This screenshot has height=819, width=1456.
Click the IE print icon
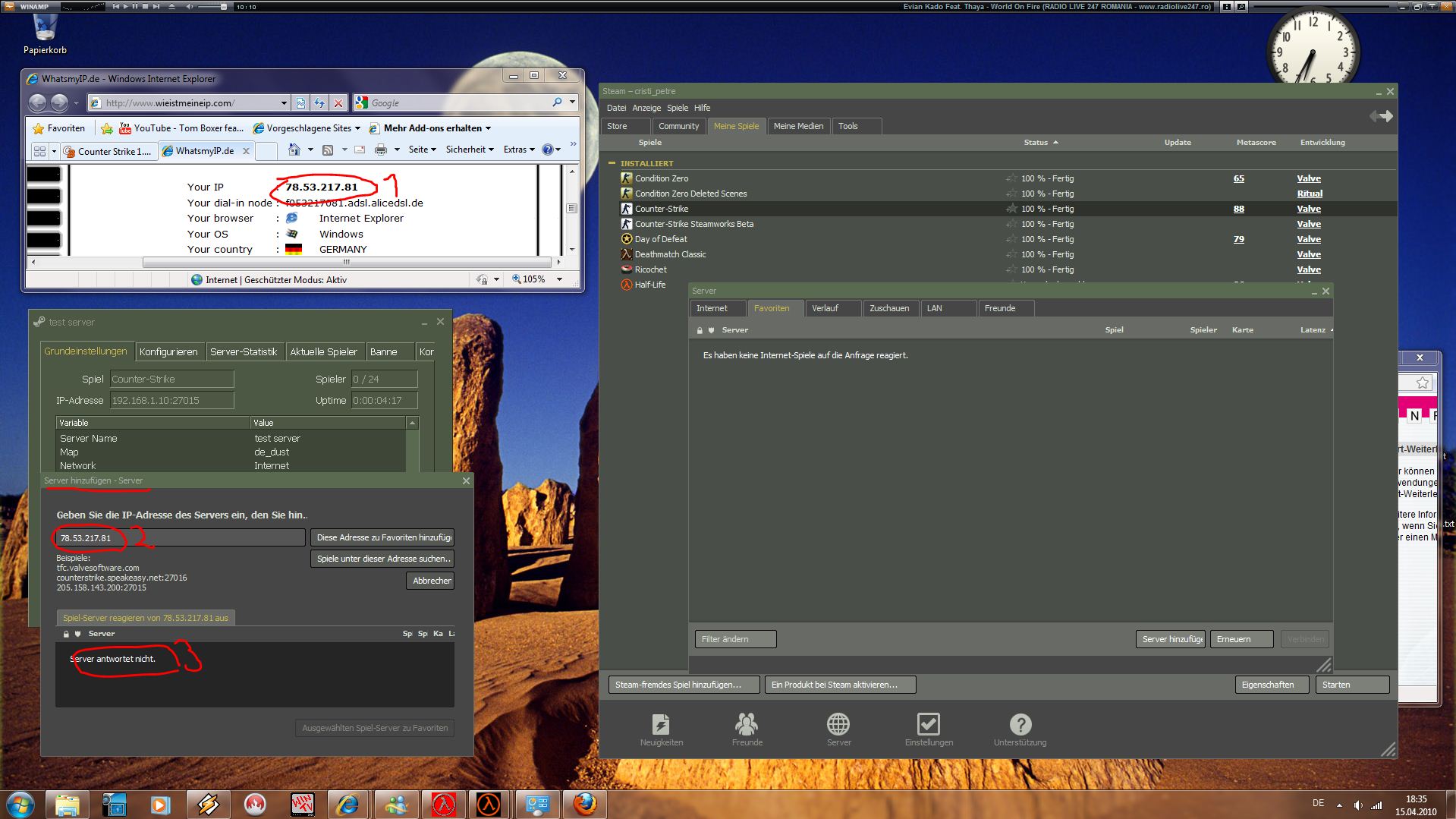pyautogui.click(x=381, y=150)
